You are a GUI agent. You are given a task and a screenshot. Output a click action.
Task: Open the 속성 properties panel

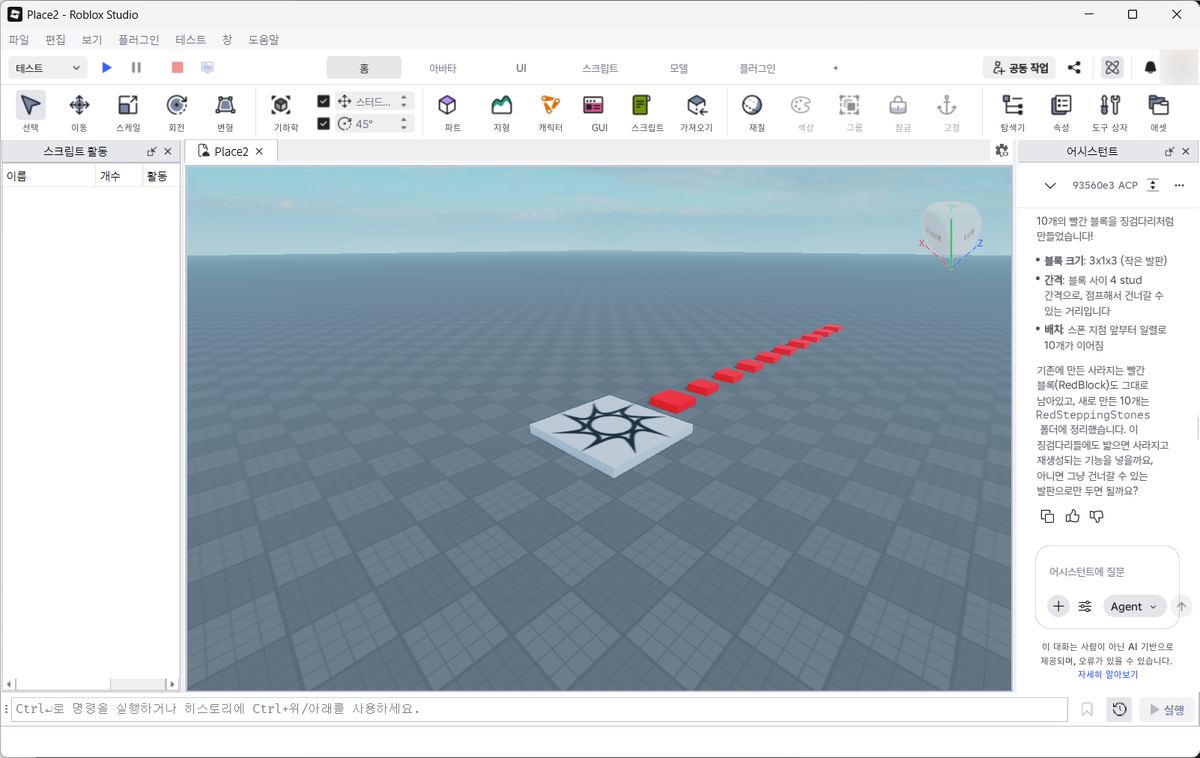[x=1061, y=113]
